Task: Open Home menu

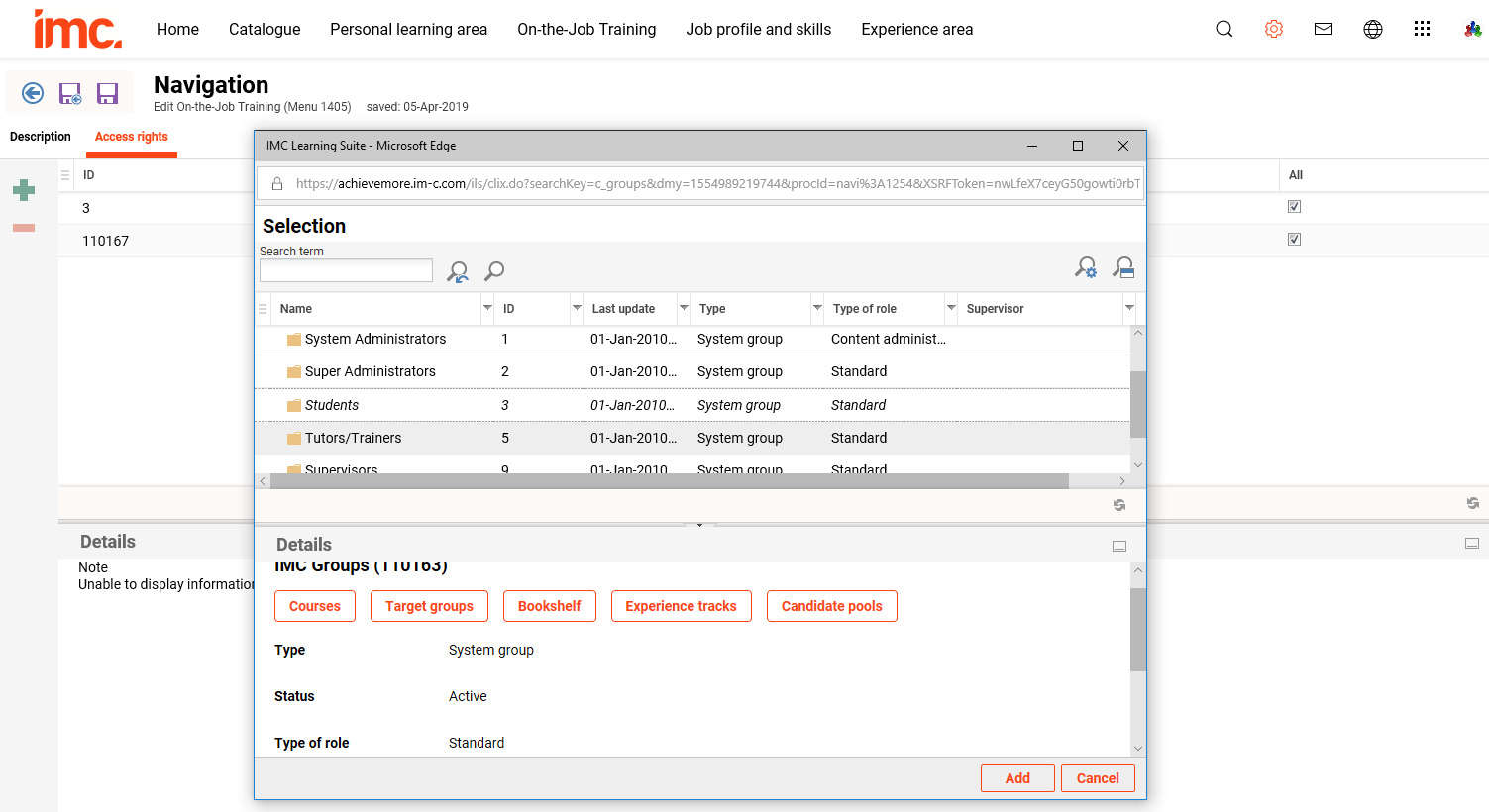Action: pos(177,30)
